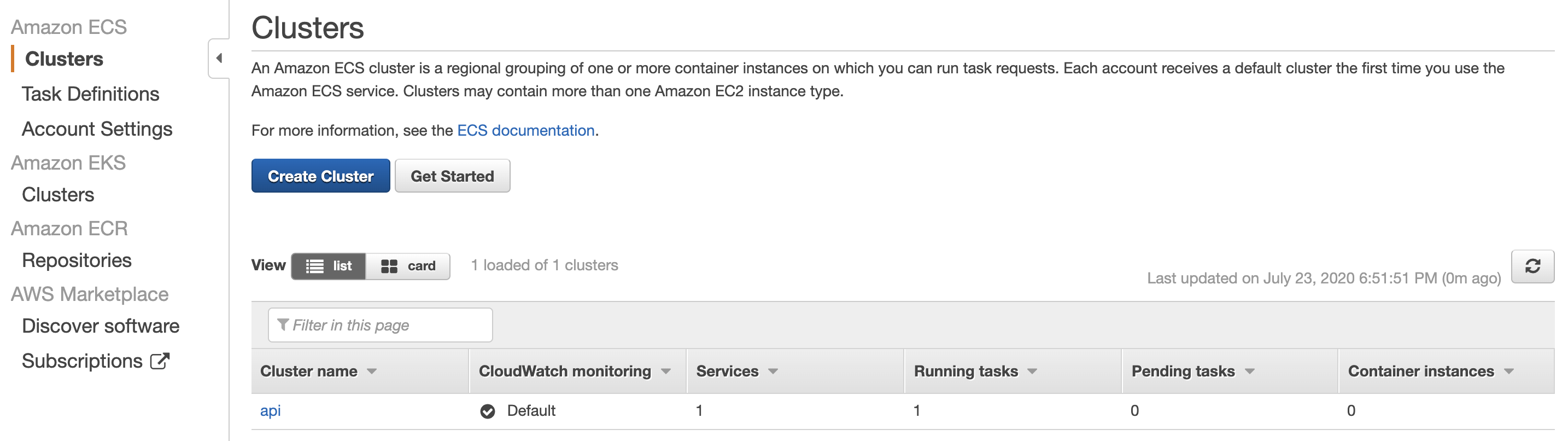1568x441 pixels.
Task: Collapse the left navigation sidebar arrow
Action: point(219,59)
